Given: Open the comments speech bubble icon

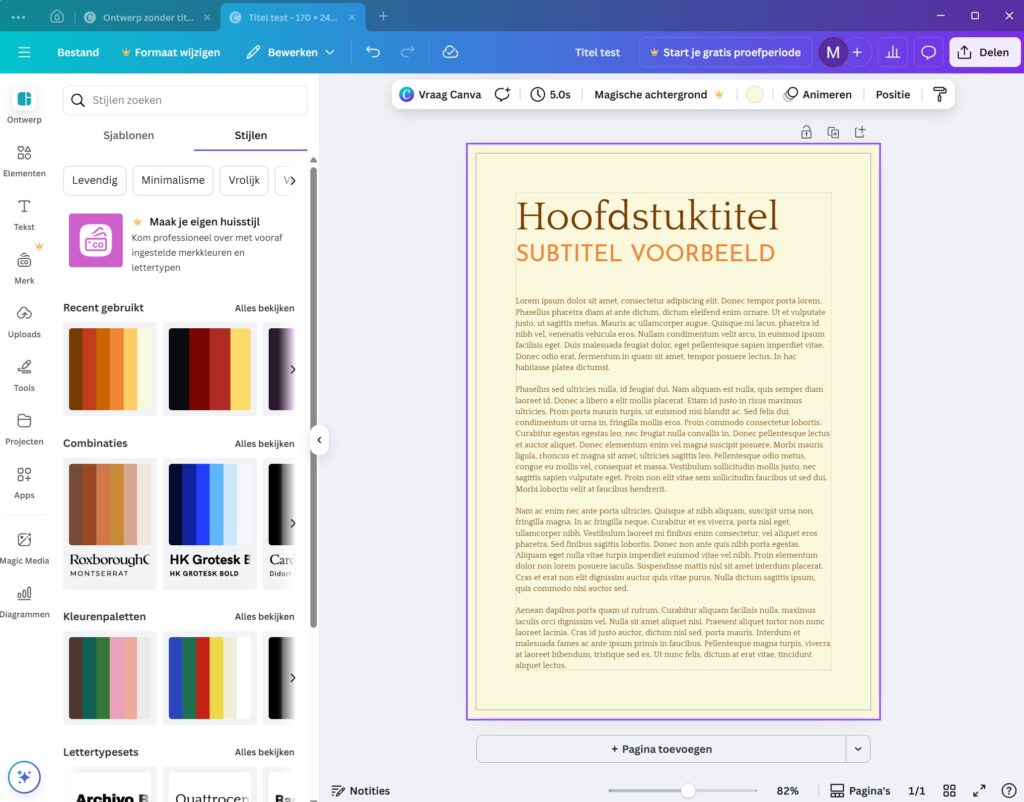Looking at the screenshot, I should 928,52.
